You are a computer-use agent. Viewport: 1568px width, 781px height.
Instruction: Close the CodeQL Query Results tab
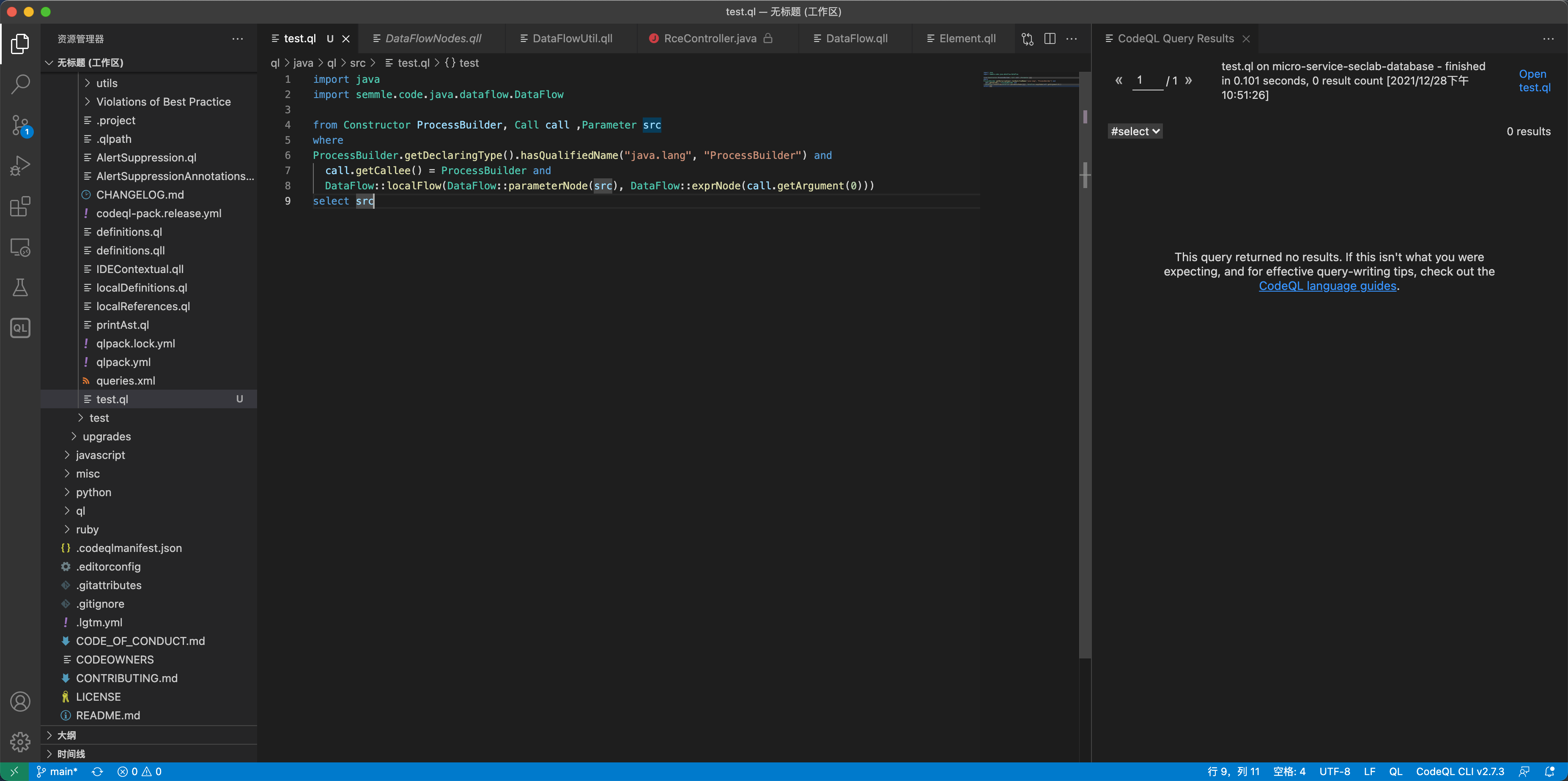(1246, 39)
